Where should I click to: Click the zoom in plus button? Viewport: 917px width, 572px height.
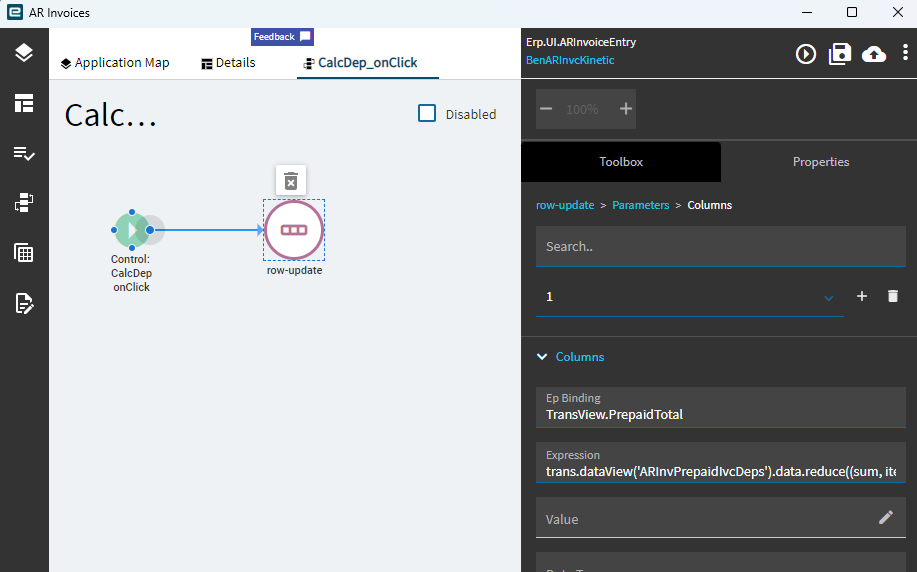[x=626, y=109]
